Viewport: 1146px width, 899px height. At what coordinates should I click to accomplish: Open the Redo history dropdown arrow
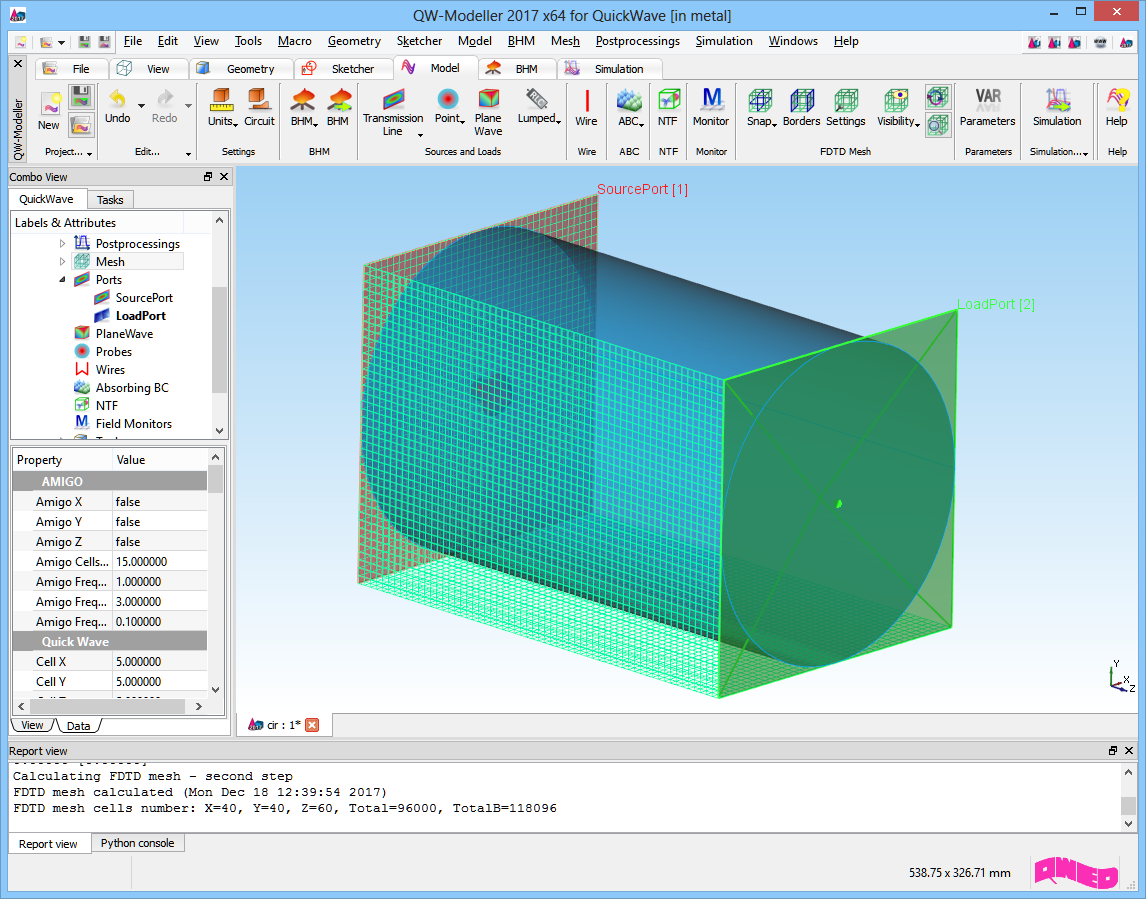pos(189,105)
